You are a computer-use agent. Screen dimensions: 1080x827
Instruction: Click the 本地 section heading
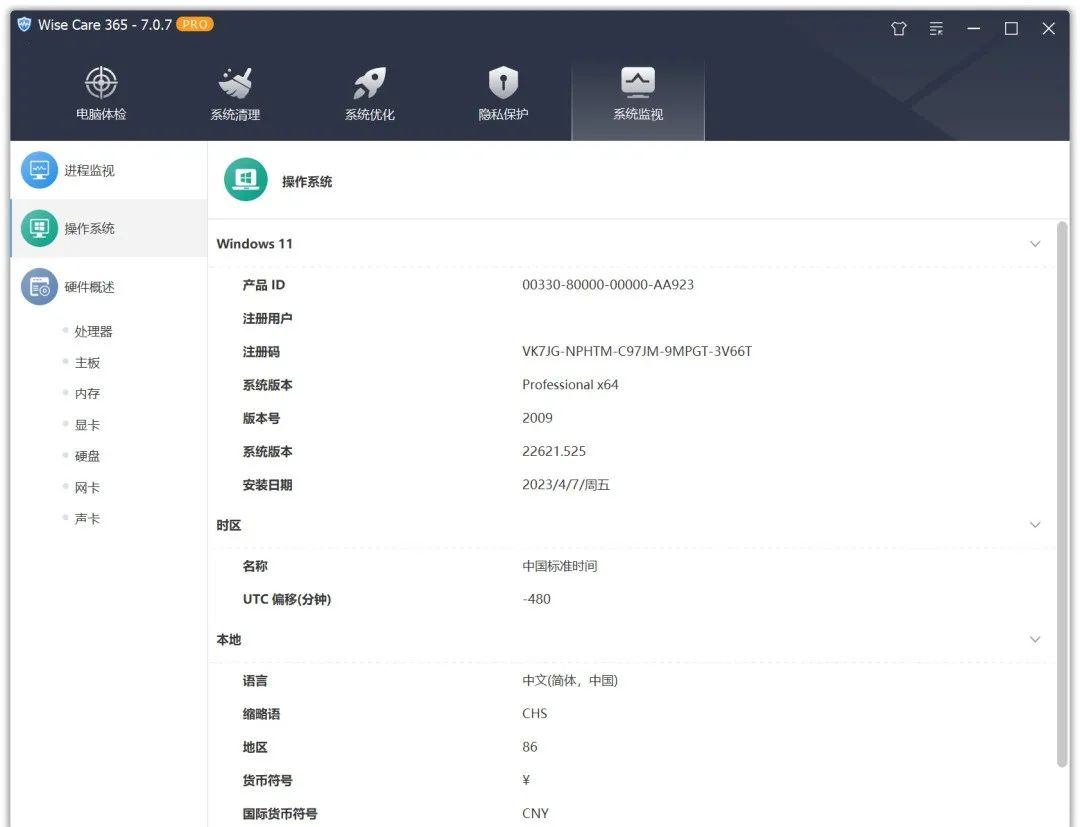pos(229,640)
